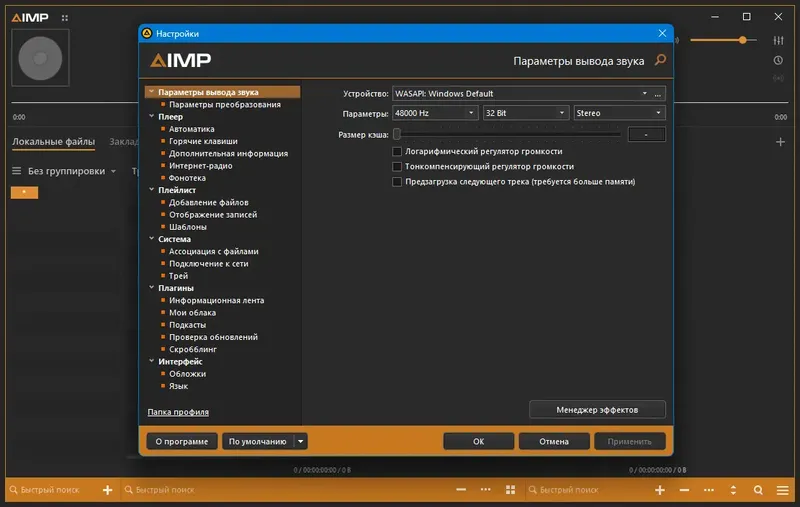Enable Тонкомпенсирующий регулятор громкости checkbox
This screenshot has width=800, height=507.
pyautogui.click(x=397, y=166)
